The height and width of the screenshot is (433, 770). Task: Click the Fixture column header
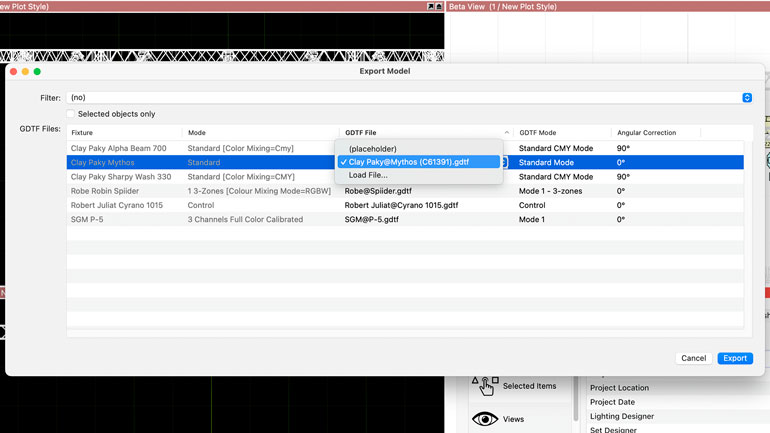[82, 133]
